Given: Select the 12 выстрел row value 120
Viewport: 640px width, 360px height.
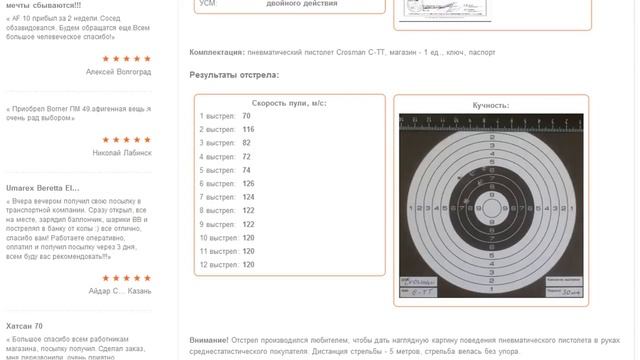Looking at the screenshot, I should [248, 265].
